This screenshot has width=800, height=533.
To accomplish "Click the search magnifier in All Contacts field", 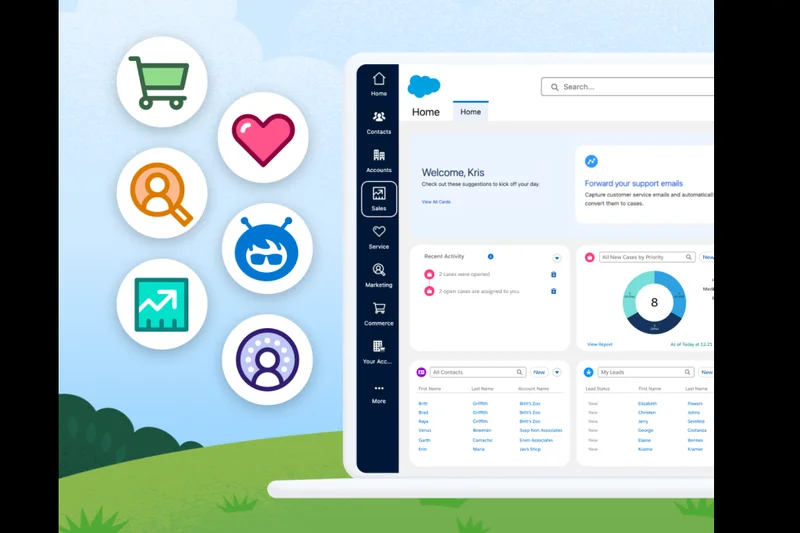I will coord(519,372).
